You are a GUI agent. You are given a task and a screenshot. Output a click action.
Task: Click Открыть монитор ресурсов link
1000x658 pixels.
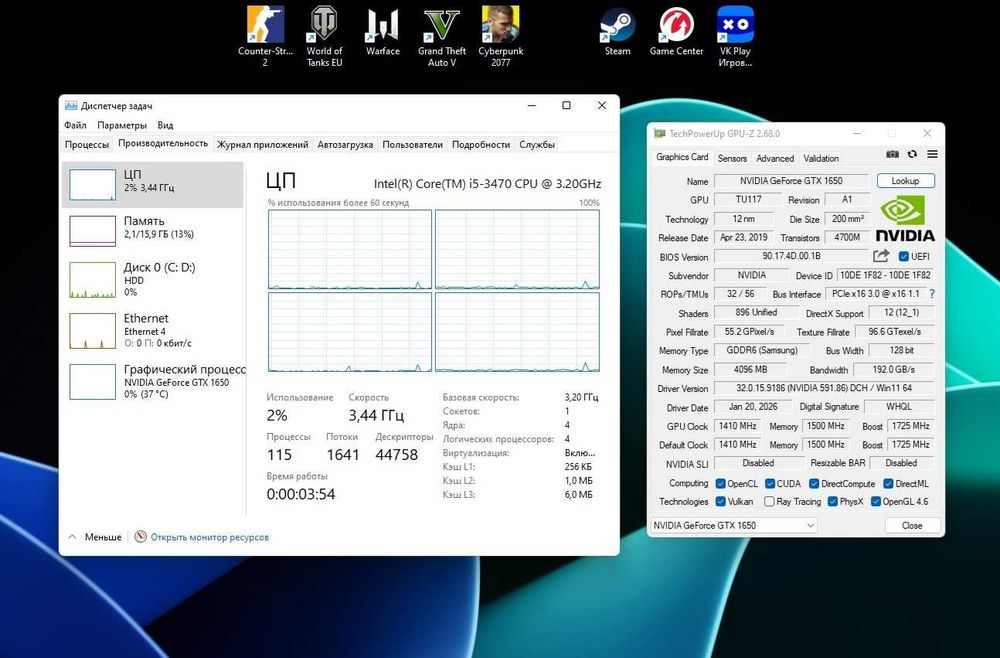coord(210,537)
